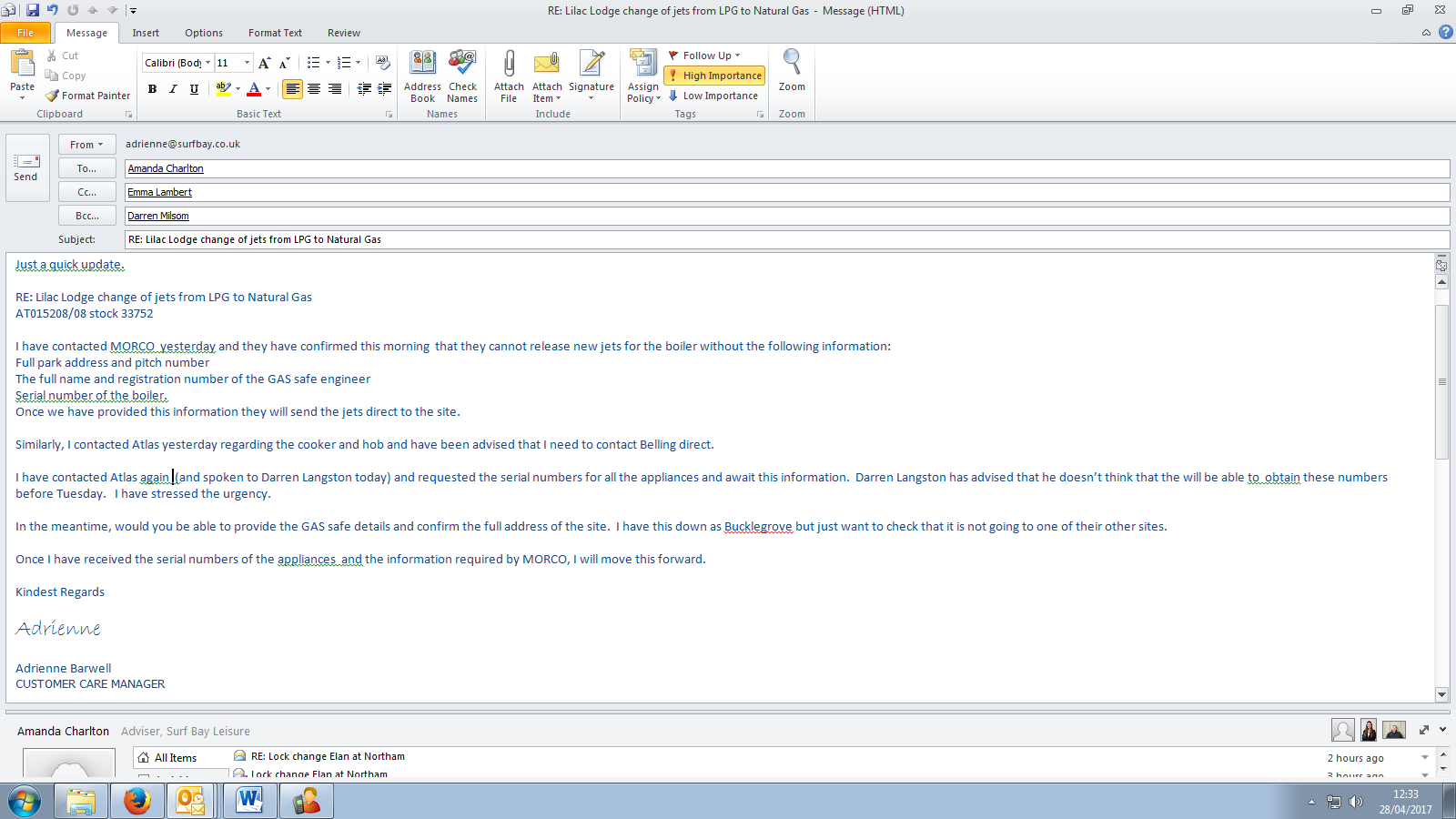Switch to the Format Text tab
The width and height of the screenshot is (1456, 819).
coord(275,33)
